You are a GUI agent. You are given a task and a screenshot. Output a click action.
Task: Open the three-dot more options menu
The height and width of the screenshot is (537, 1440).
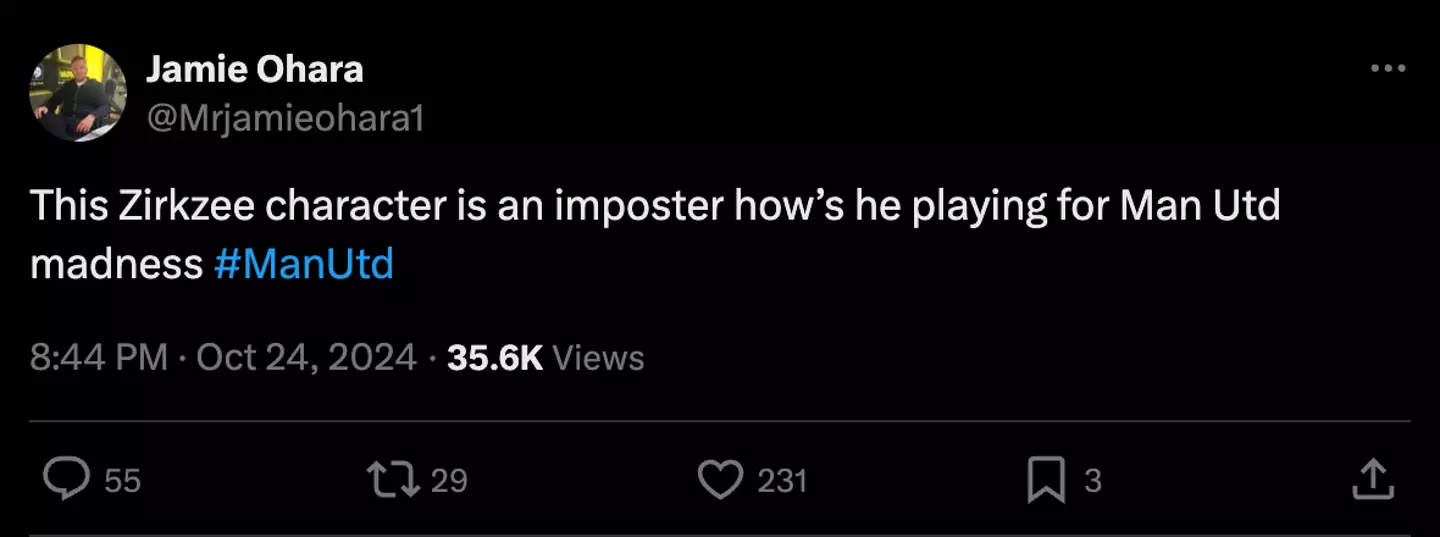tap(1388, 69)
